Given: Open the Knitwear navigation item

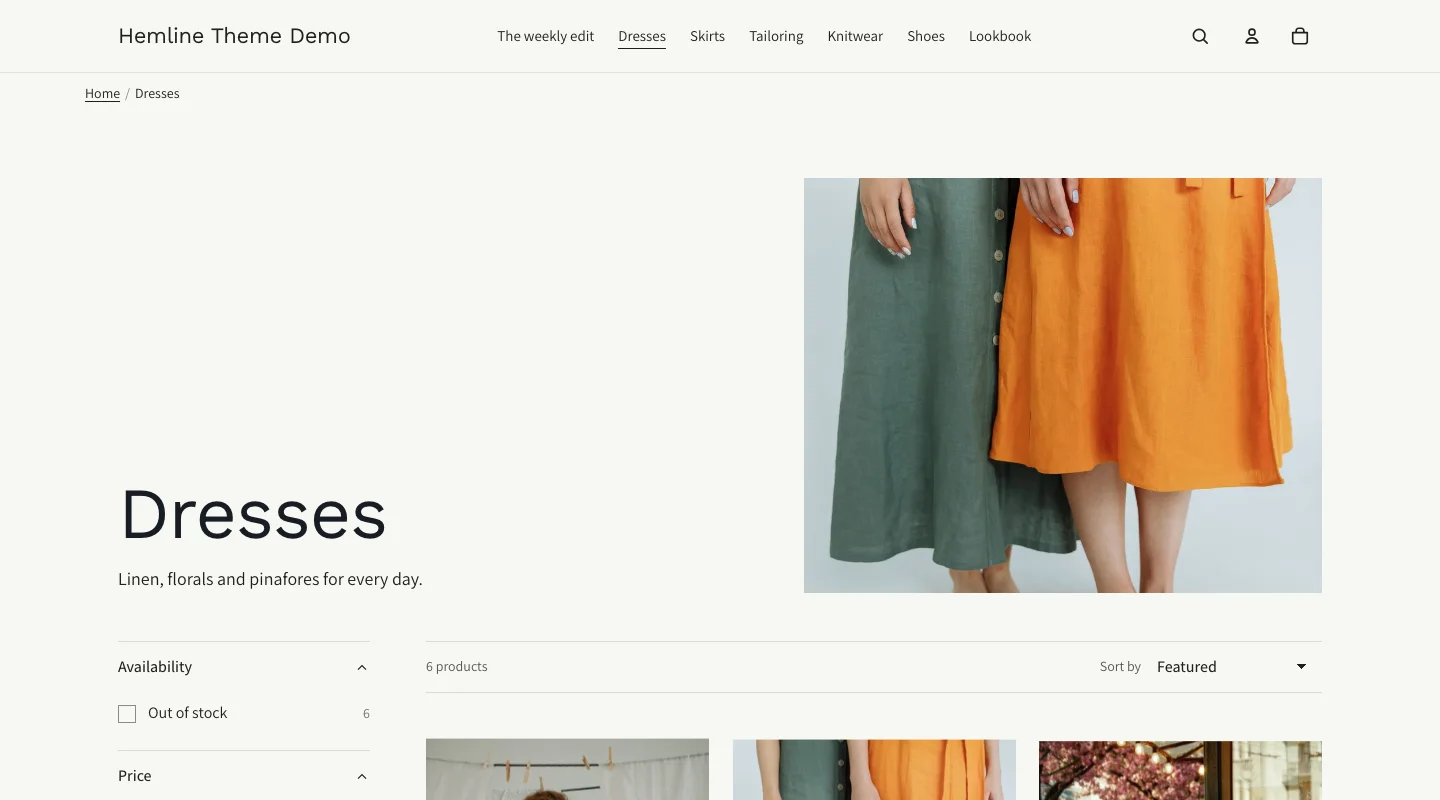Looking at the screenshot, I should click(855, 36).
